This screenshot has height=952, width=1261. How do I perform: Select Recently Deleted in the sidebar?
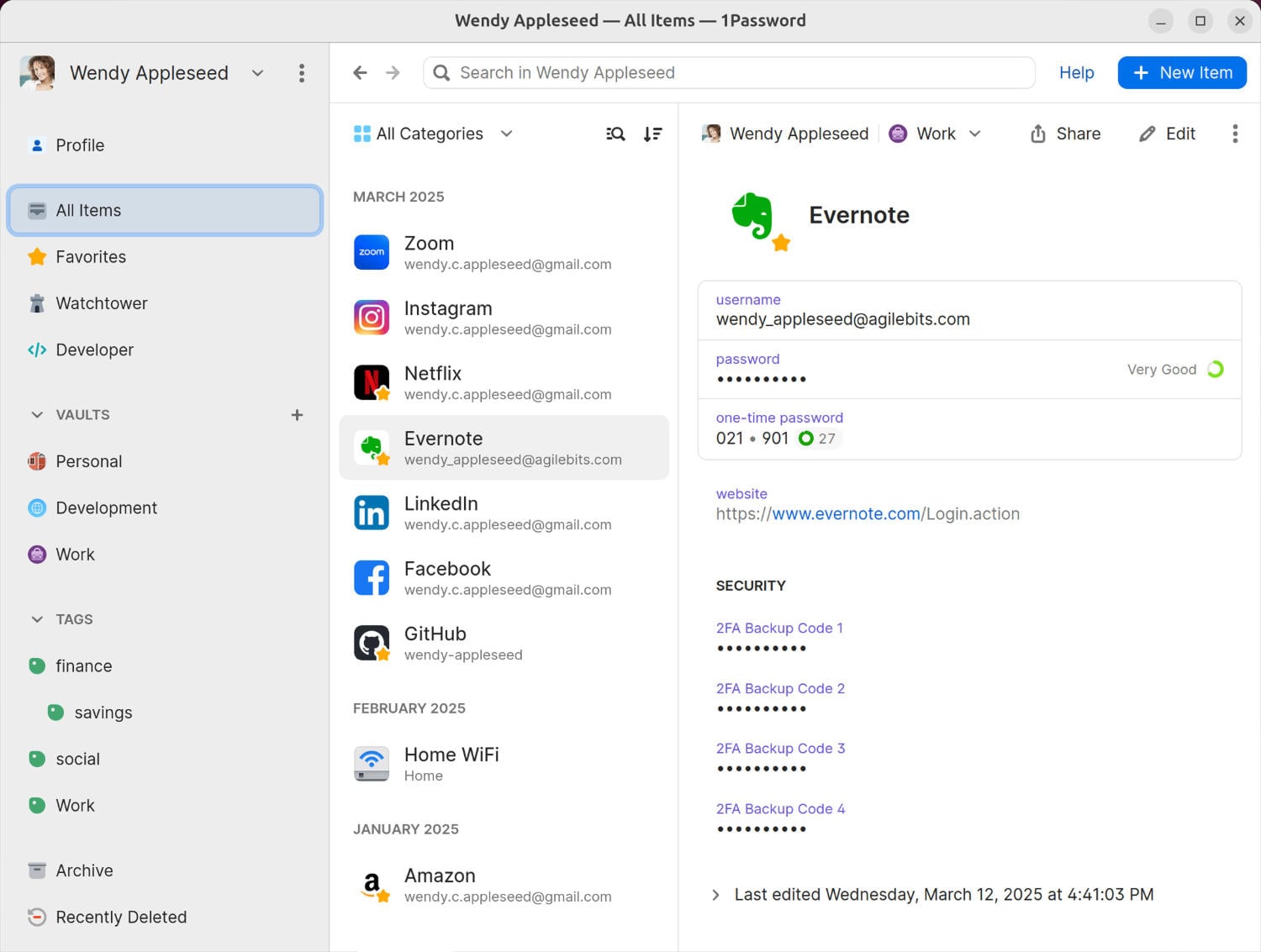coord(121,917)
